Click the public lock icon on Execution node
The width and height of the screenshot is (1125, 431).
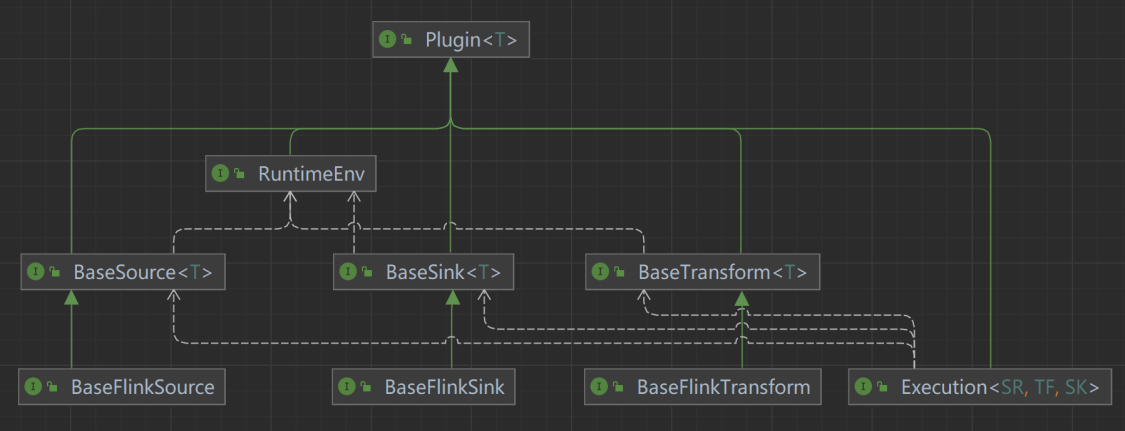pos(882,388)
